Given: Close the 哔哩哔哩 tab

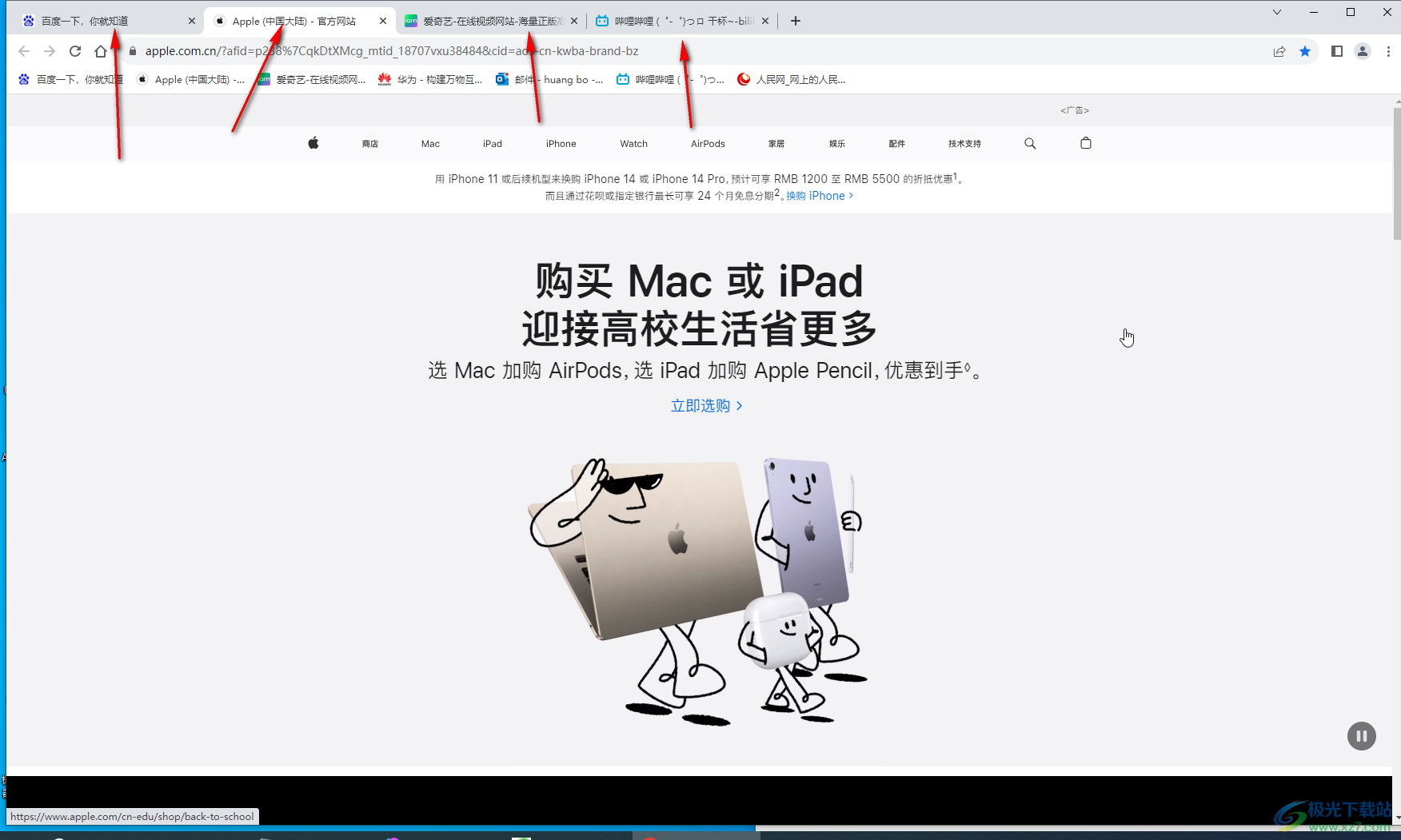Looking at the screenshot, I should point(765,21).
